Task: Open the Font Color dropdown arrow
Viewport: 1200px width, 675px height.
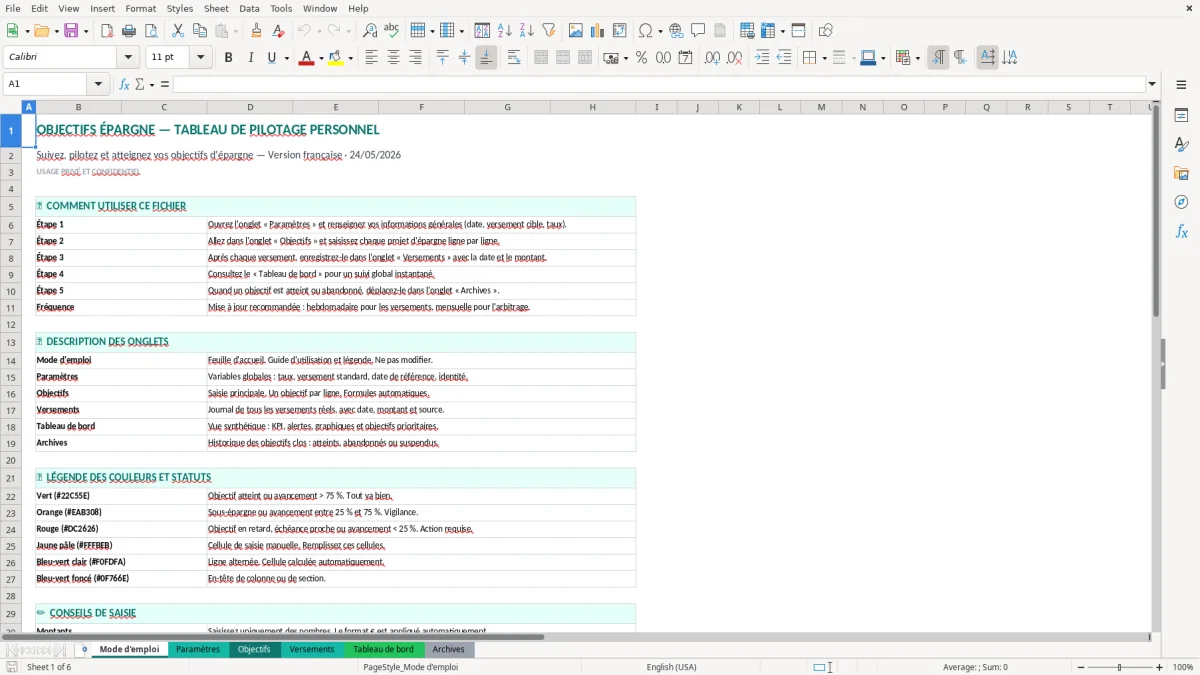Action: point(320,58)
